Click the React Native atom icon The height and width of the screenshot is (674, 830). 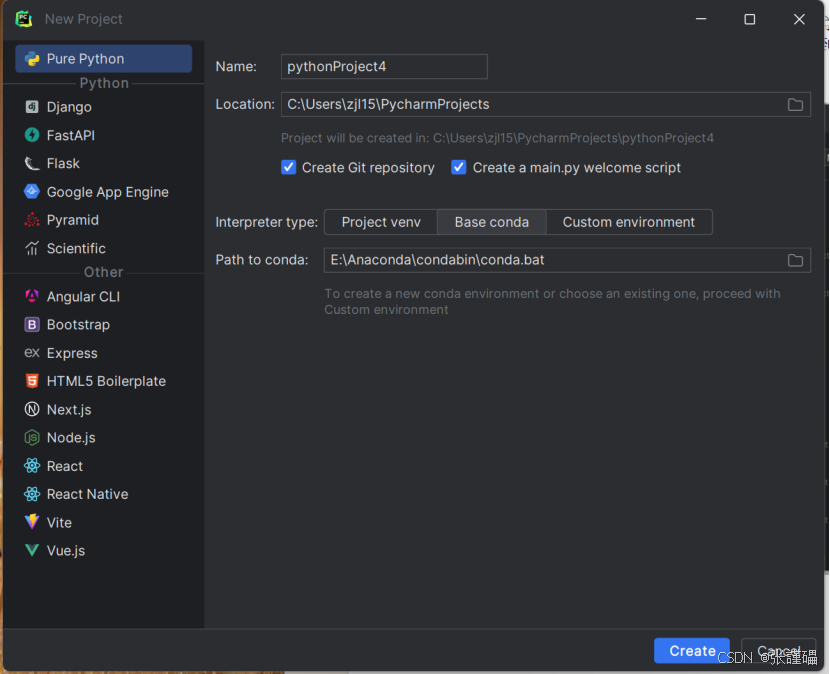click(x=32, y=494)
